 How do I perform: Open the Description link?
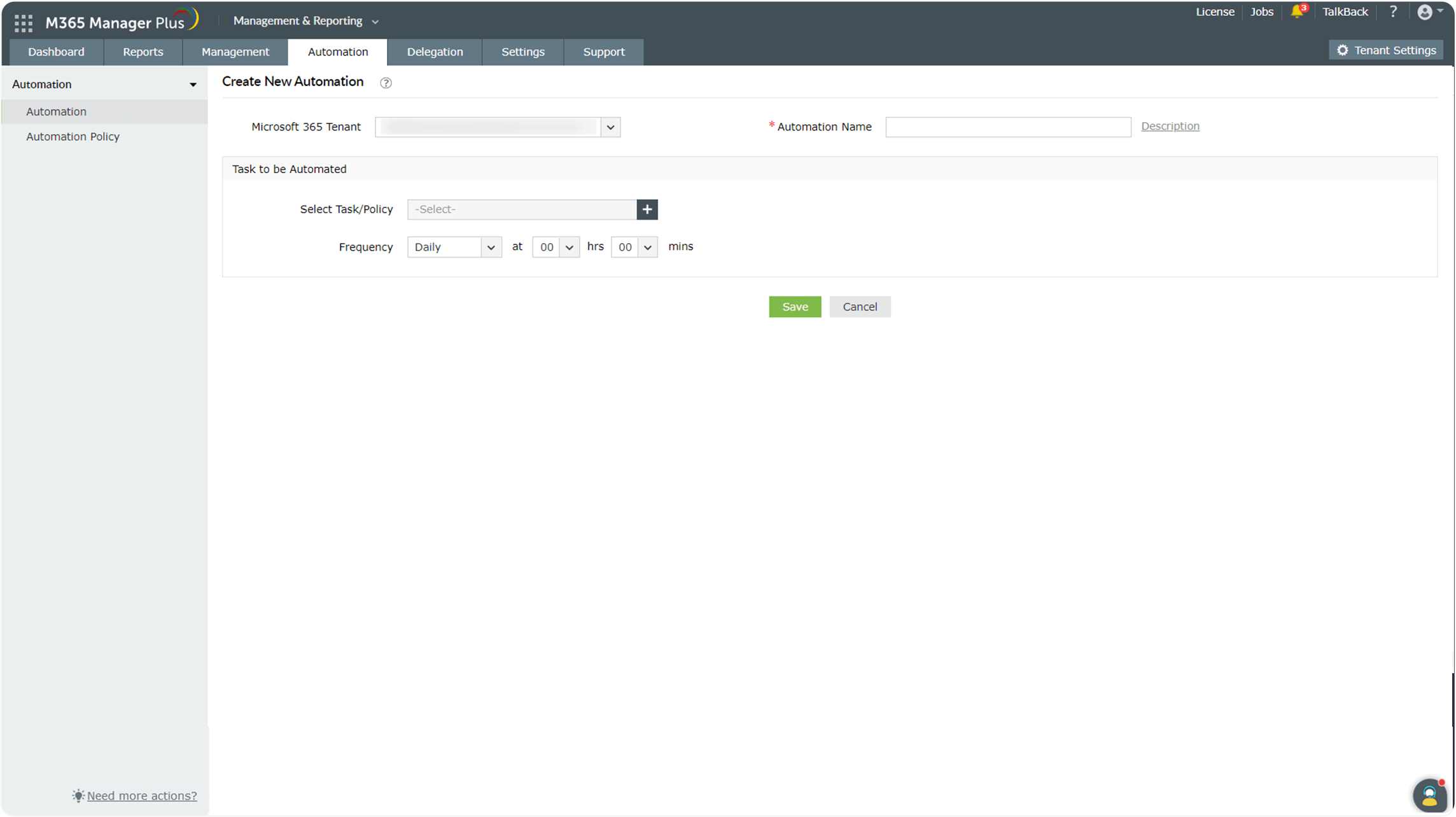pyautogui.click(x=1170, y=126)
